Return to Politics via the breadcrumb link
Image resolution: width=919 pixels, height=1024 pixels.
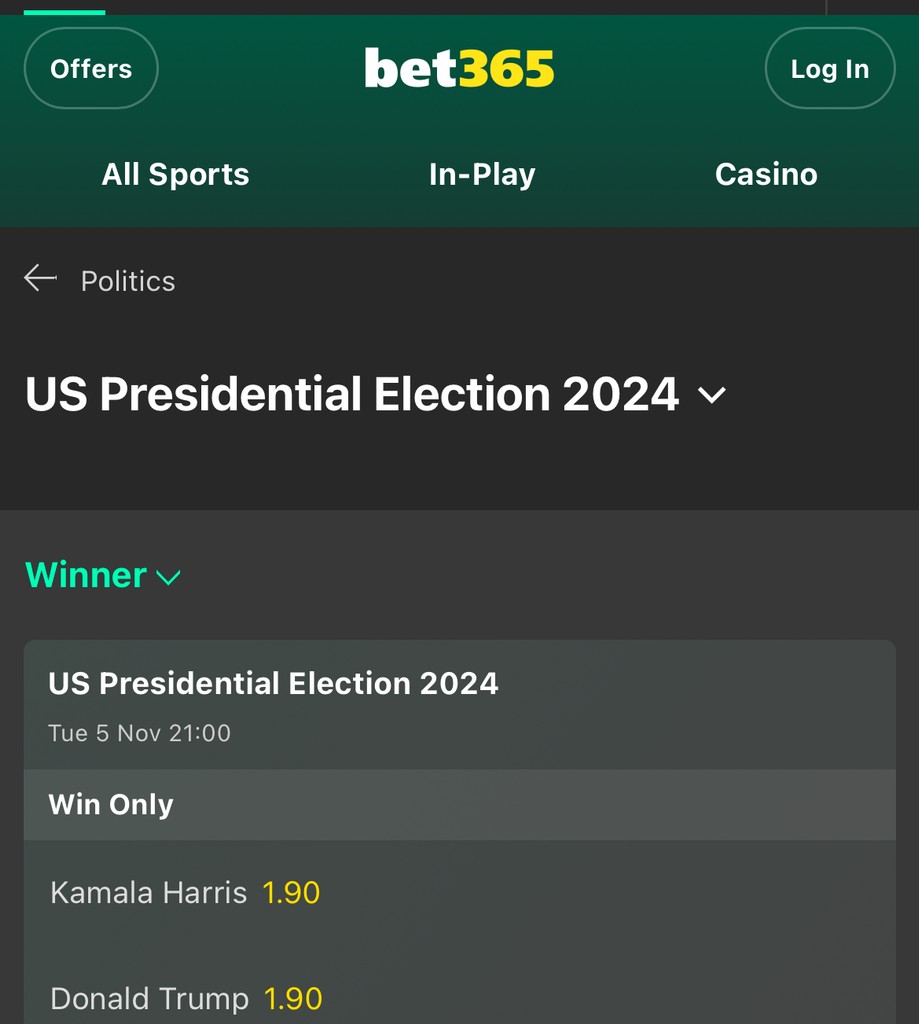click(128, 281)
